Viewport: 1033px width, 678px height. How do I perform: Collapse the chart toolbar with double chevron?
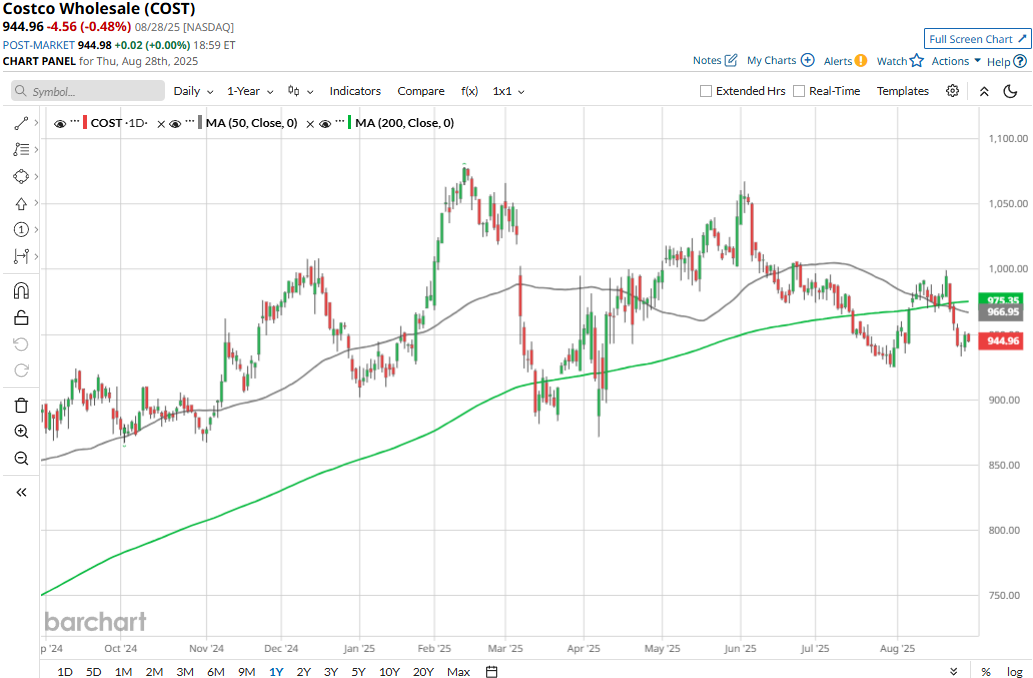(x=984, y=91)
